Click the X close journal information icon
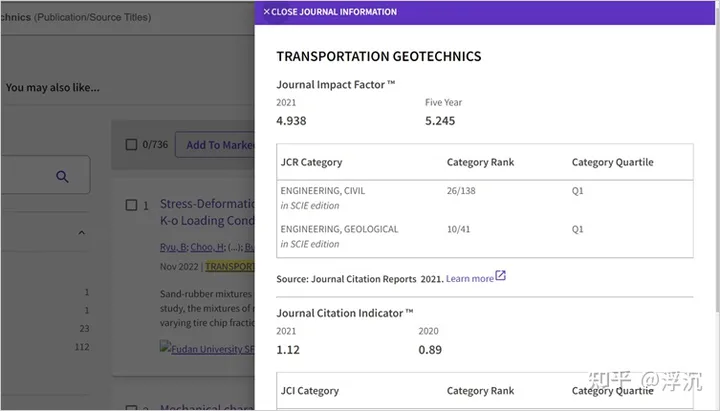720x411 pixels. (x=266, y=12)
